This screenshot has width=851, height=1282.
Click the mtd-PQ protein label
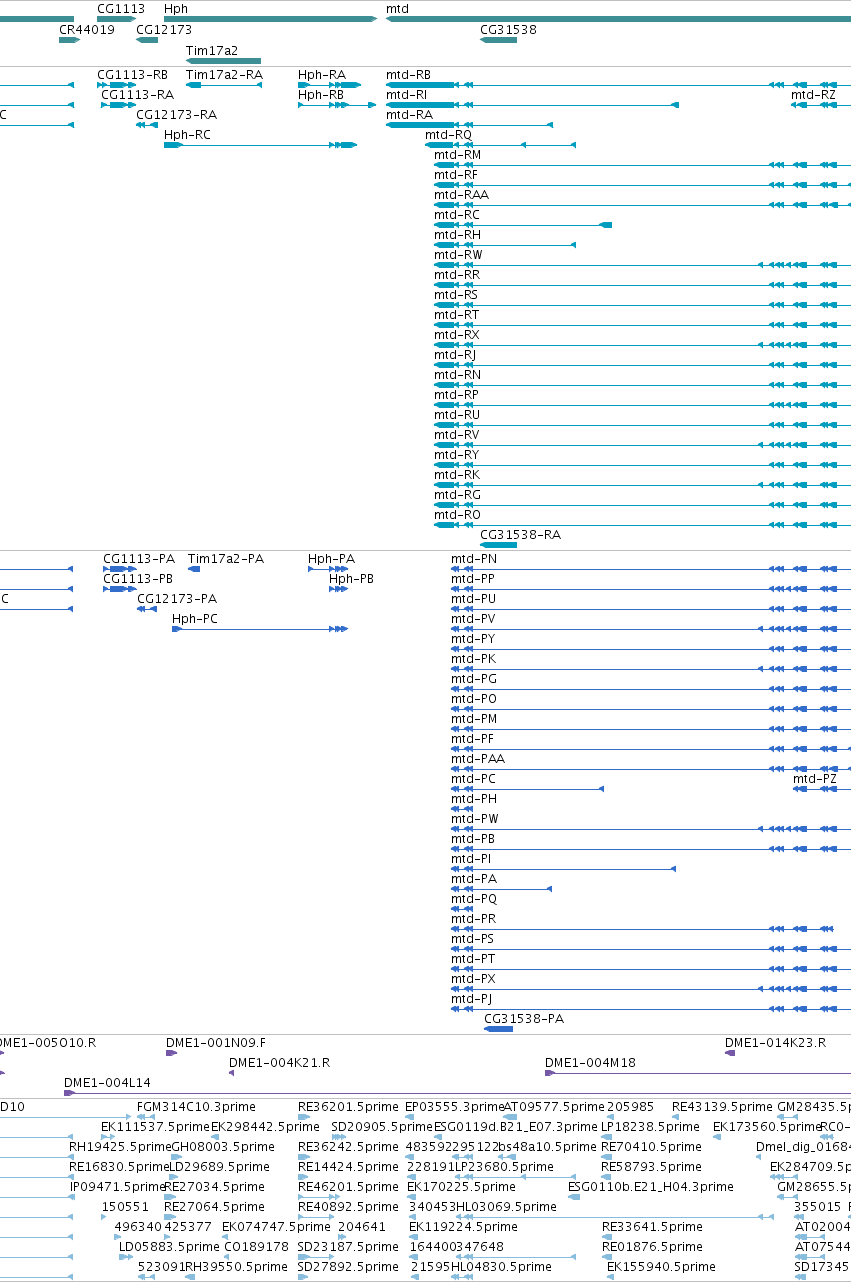pos(474,899)
